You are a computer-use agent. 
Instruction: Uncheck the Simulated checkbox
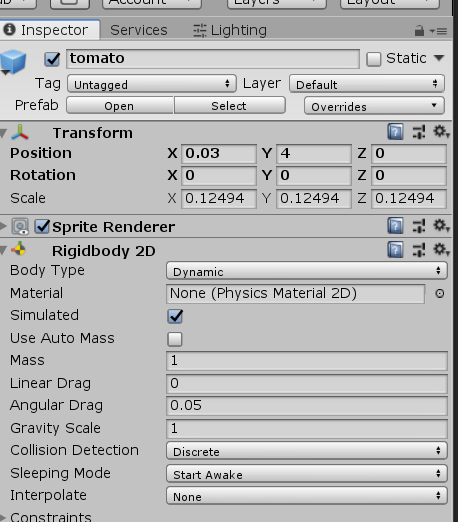[x=175, y=316]
